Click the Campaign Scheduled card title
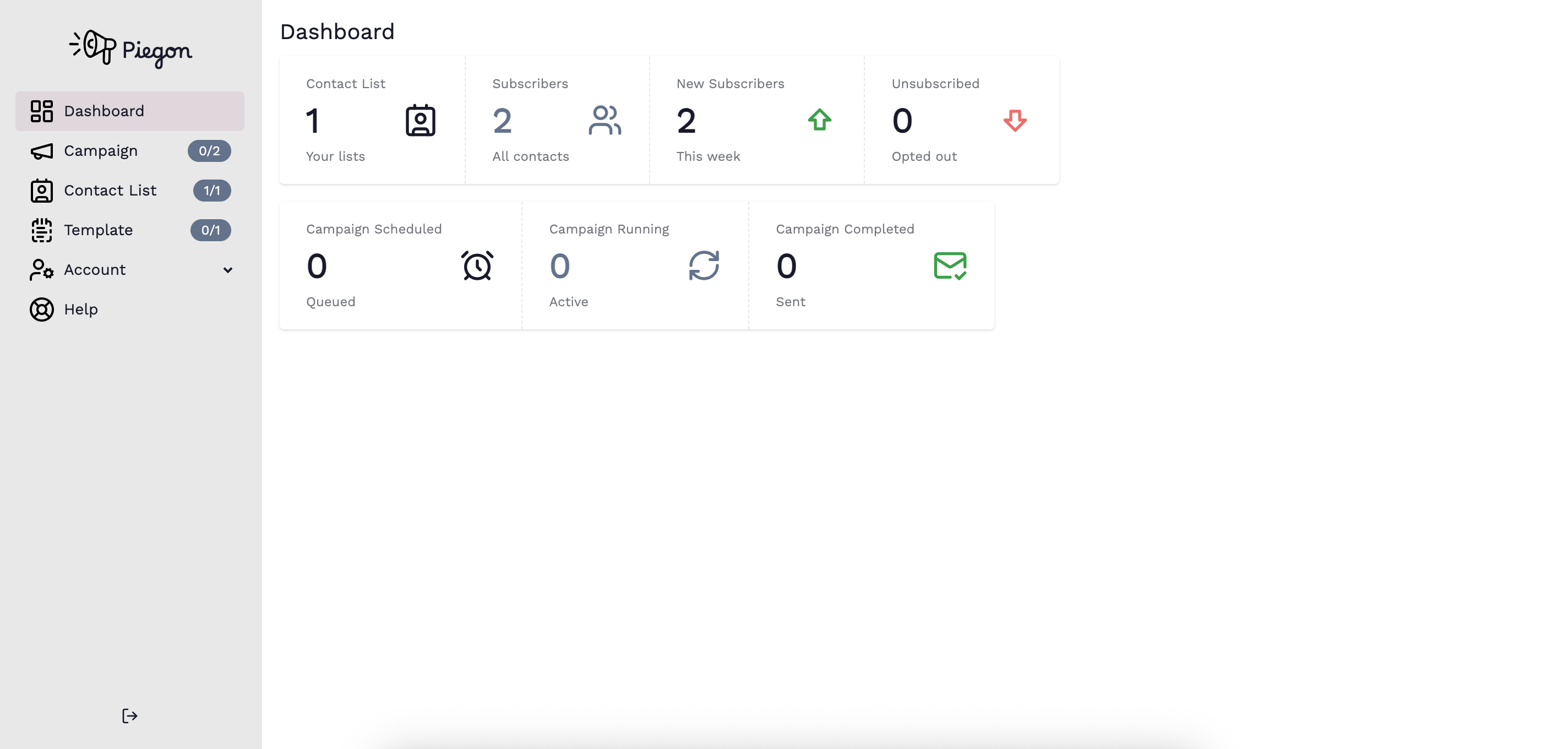1568x749 pixels. click(x=374, y=230)
